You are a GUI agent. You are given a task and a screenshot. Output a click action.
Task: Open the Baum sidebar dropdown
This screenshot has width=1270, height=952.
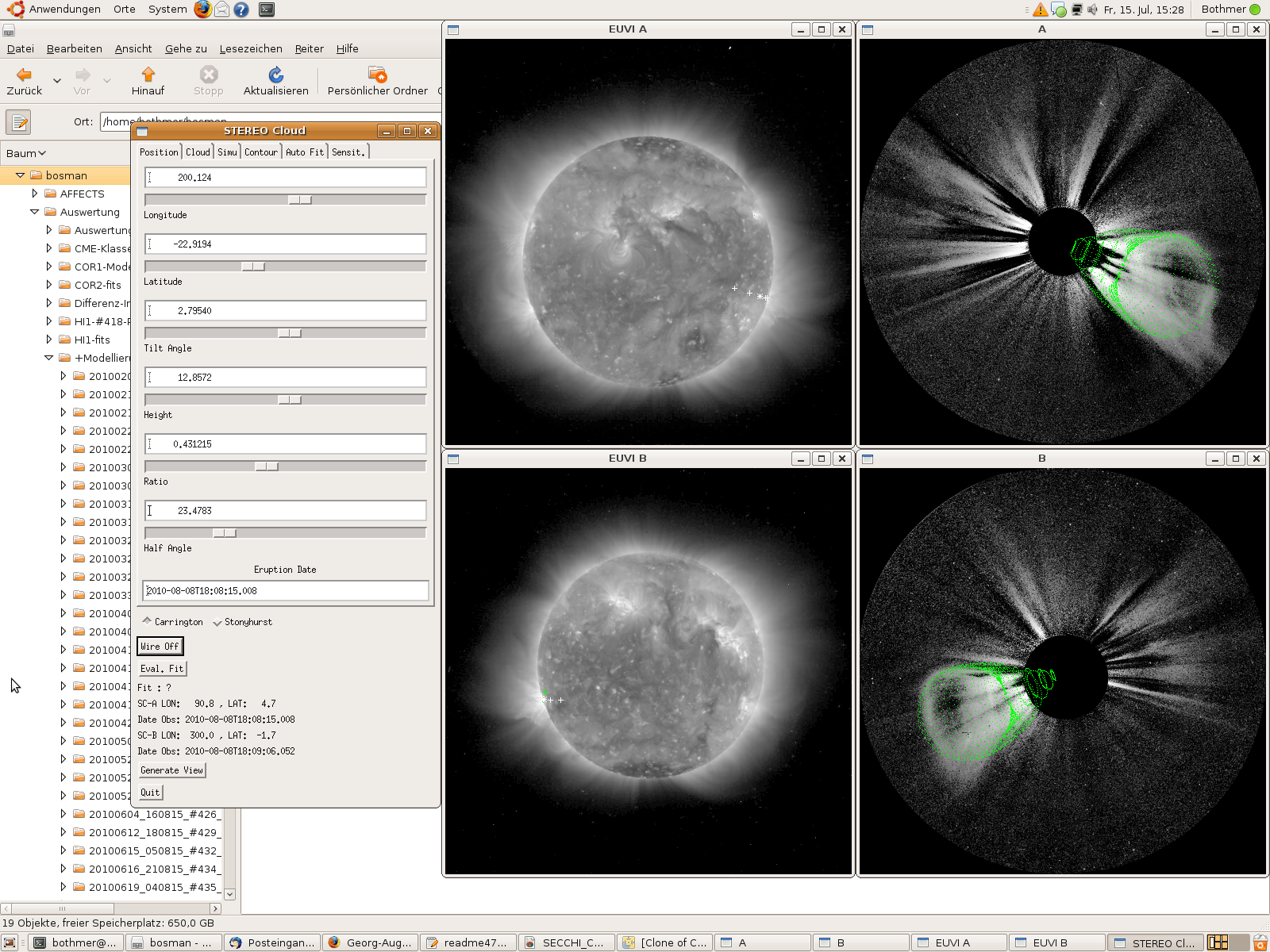tap(26, 153)
